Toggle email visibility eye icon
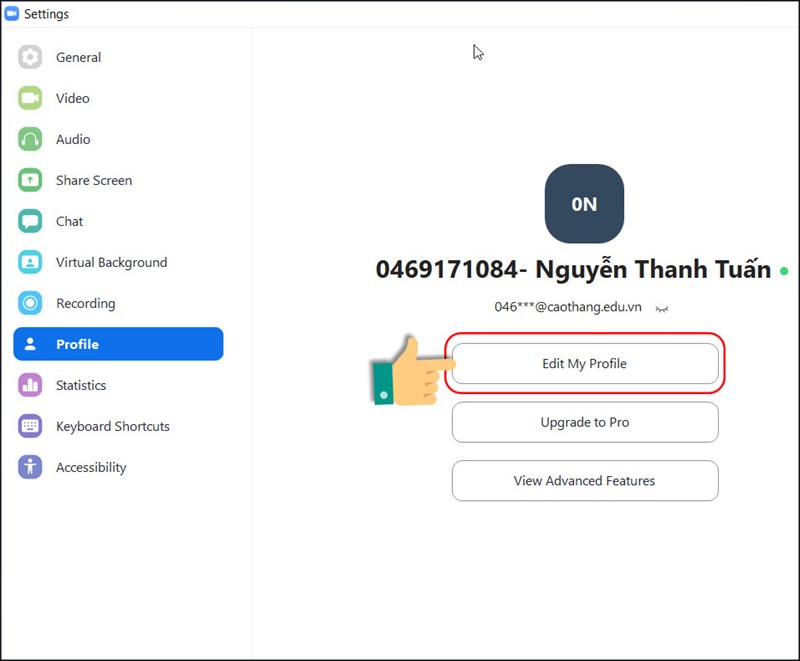Viewport: 800px width, 661px height. coord(661,309)
